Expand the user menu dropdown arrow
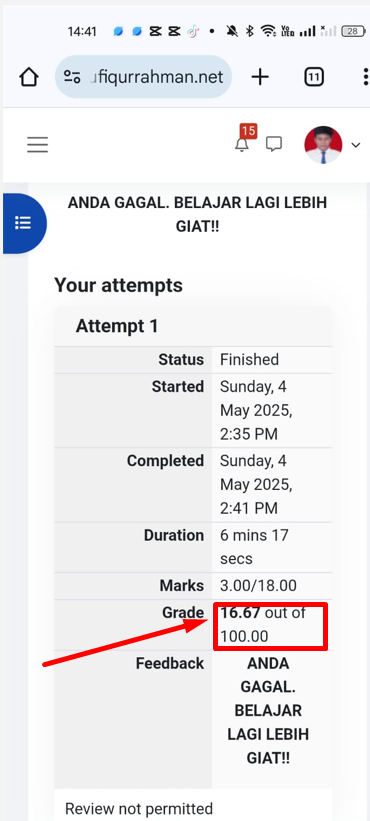Viewport: 370px width, 821px height. click(356, 145)
